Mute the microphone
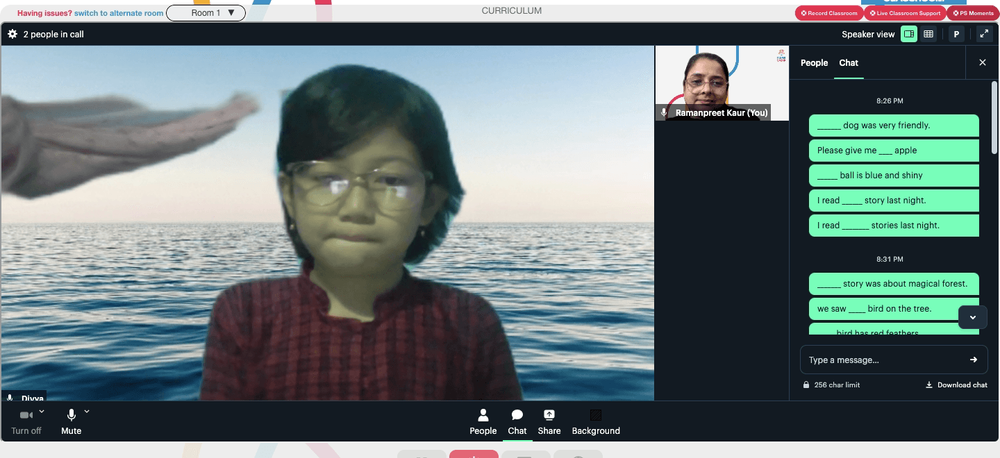The width and height of the screenshot is (1000, 458). click(x=71, y=422)
